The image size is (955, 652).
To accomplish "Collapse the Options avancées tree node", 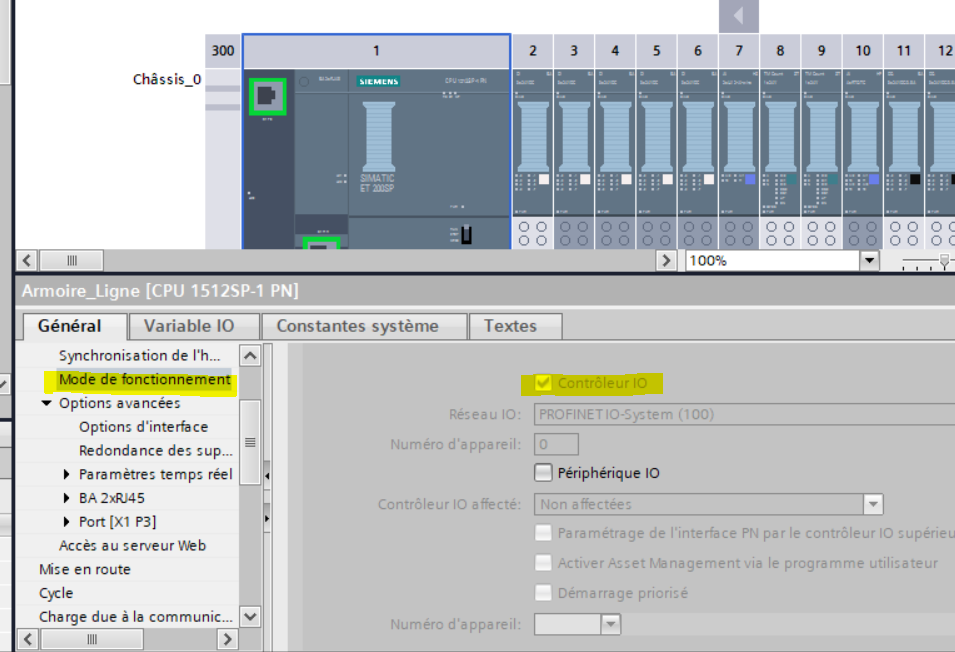I will 46,403.
